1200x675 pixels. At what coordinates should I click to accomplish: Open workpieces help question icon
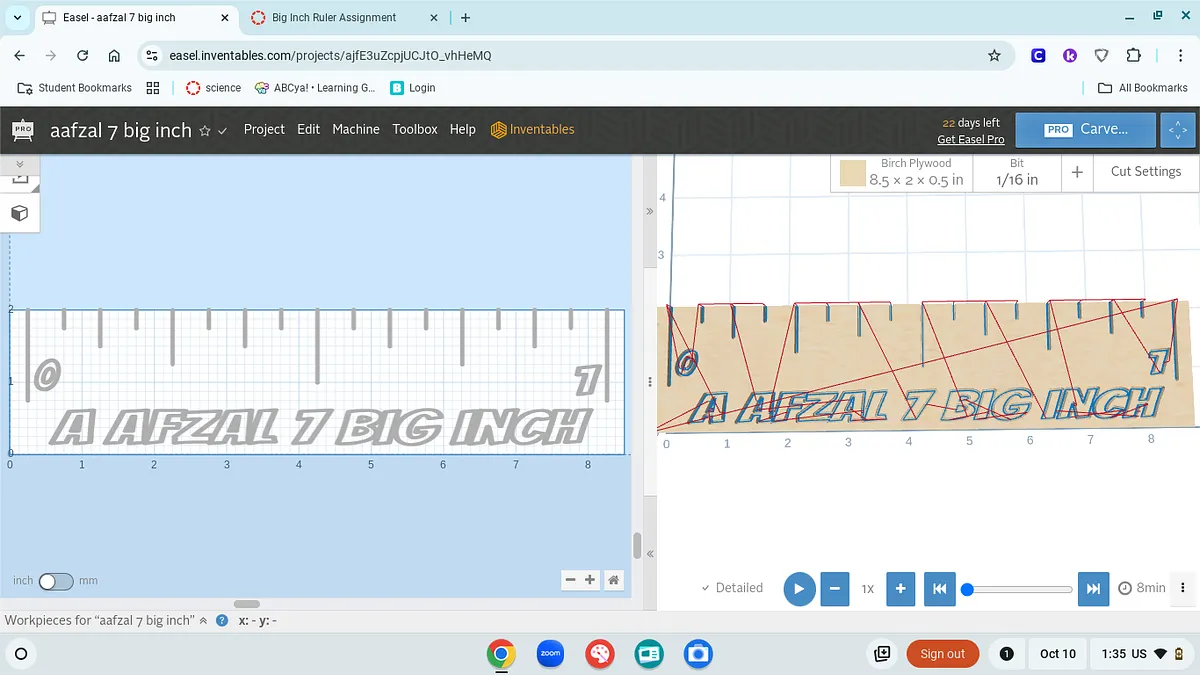click(222, 620)
